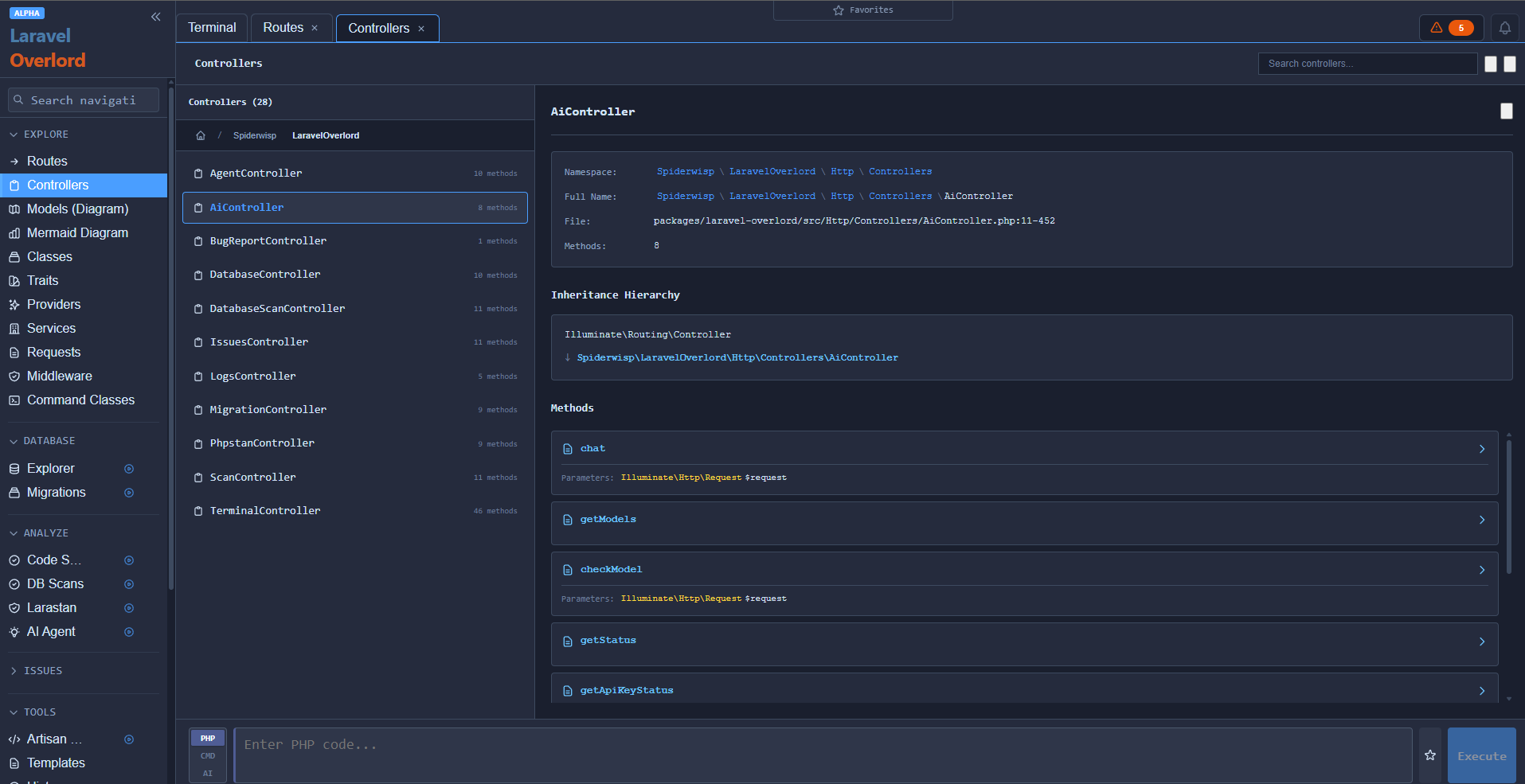Toggle the pin circle beside Larastan
Screen dimensions: 1525x784
tap(129, 608)
